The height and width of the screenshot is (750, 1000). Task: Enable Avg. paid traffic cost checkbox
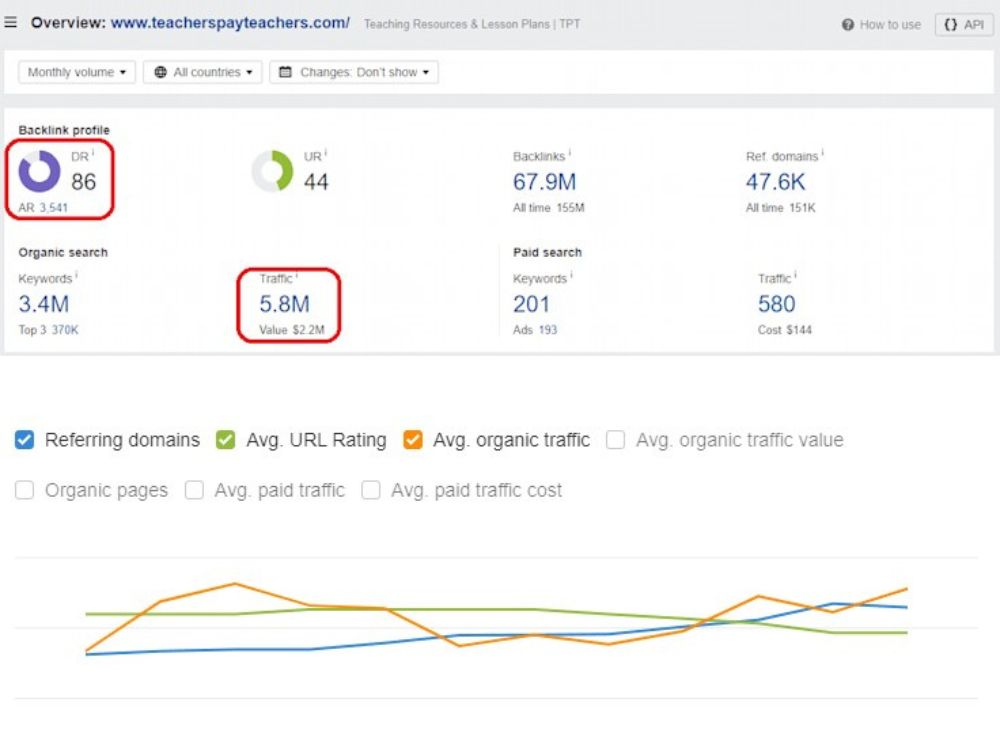click(x=371, y=490)
